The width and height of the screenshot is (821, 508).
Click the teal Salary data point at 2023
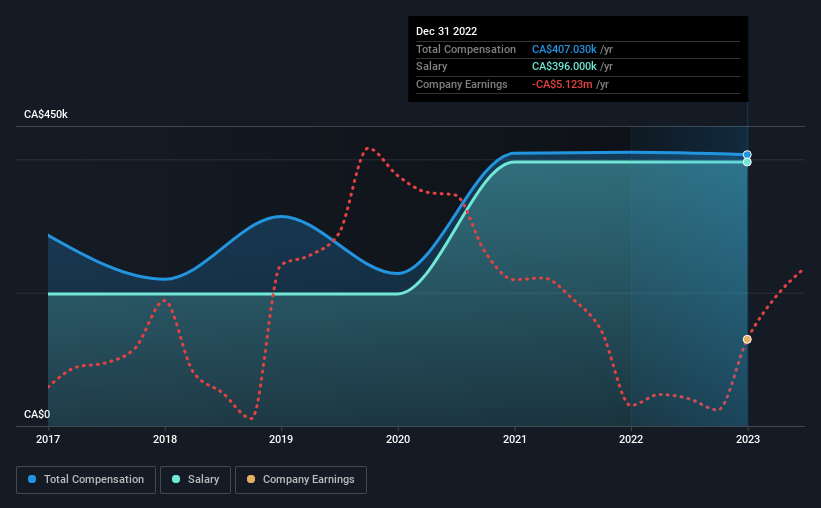[747, 162]
